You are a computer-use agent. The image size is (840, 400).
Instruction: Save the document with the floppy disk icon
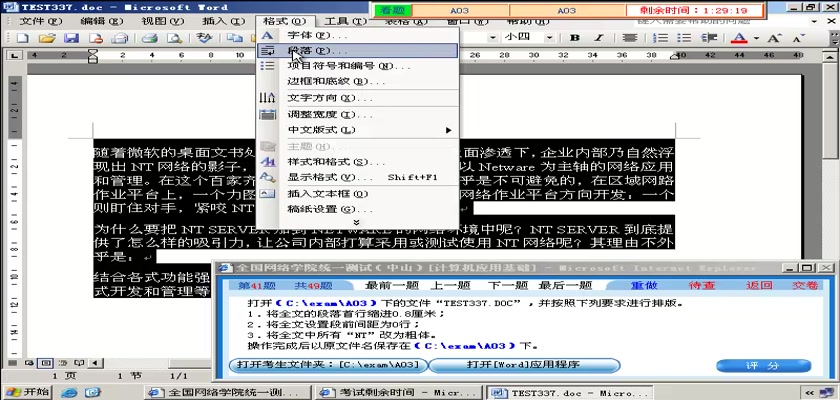[x=71, y=38]
